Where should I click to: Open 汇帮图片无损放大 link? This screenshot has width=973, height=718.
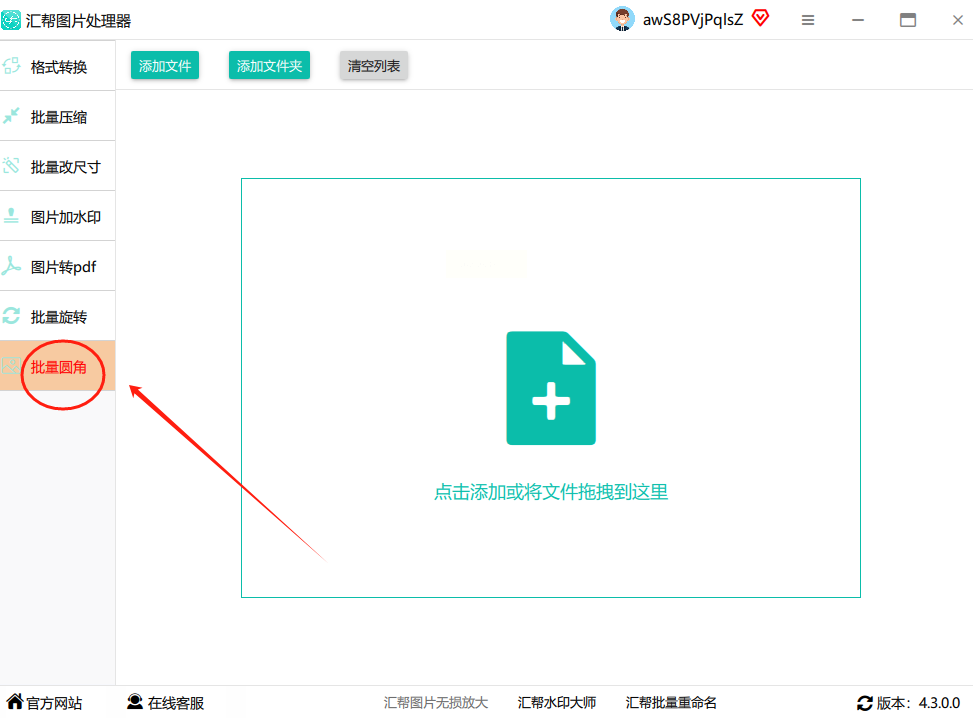click(436, 702)
